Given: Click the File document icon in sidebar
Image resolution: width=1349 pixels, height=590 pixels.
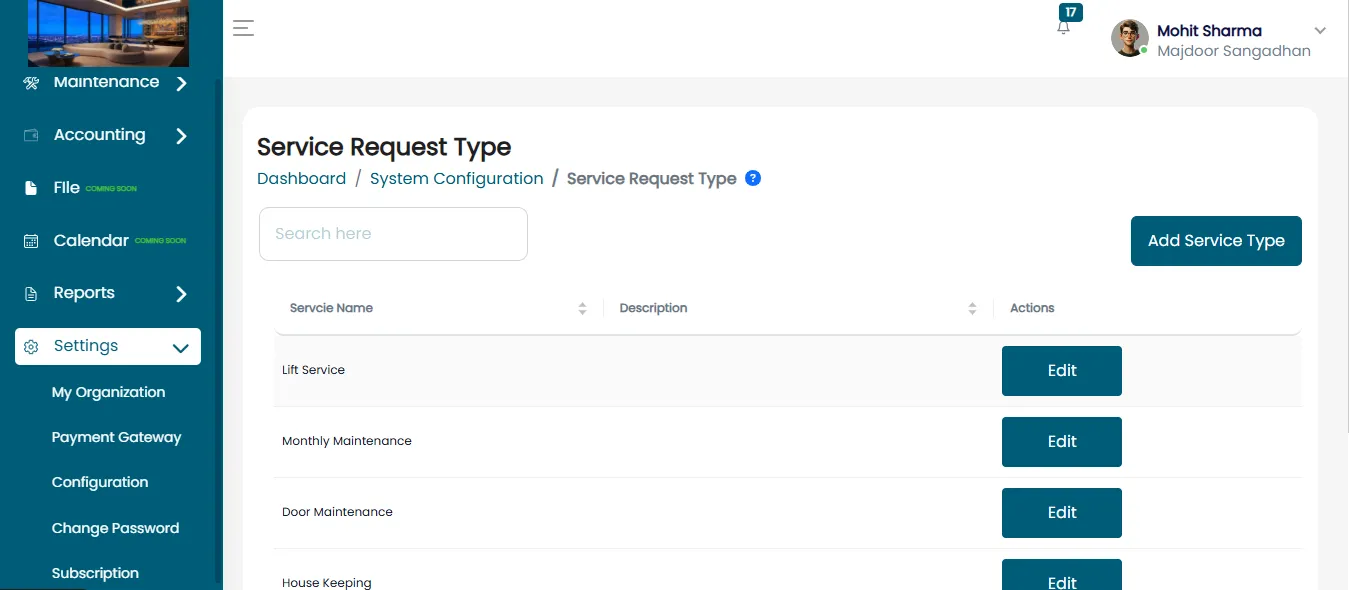Looking at the screenshot, I should coord(31,188).
